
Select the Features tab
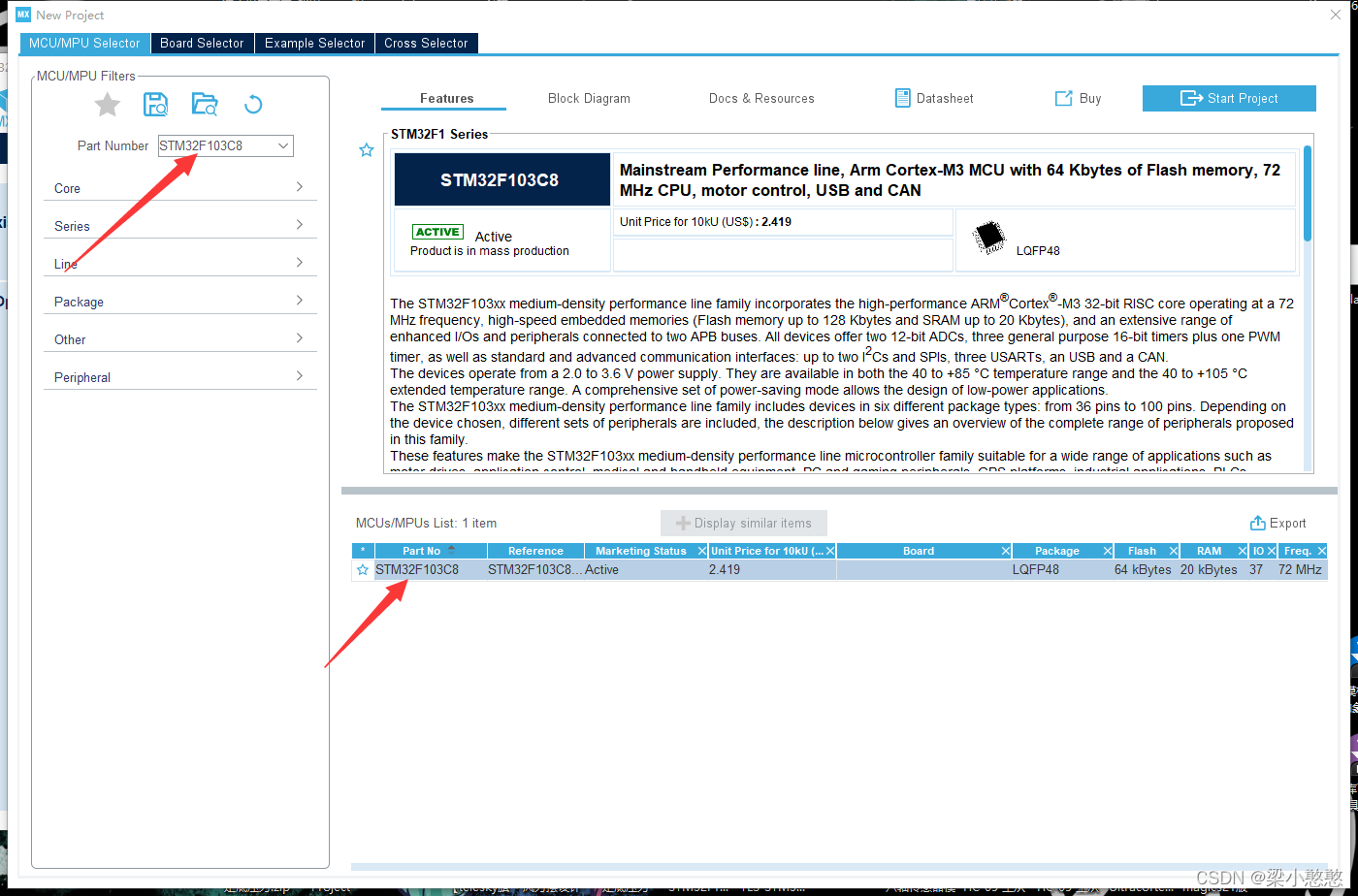tap(446, 98)
